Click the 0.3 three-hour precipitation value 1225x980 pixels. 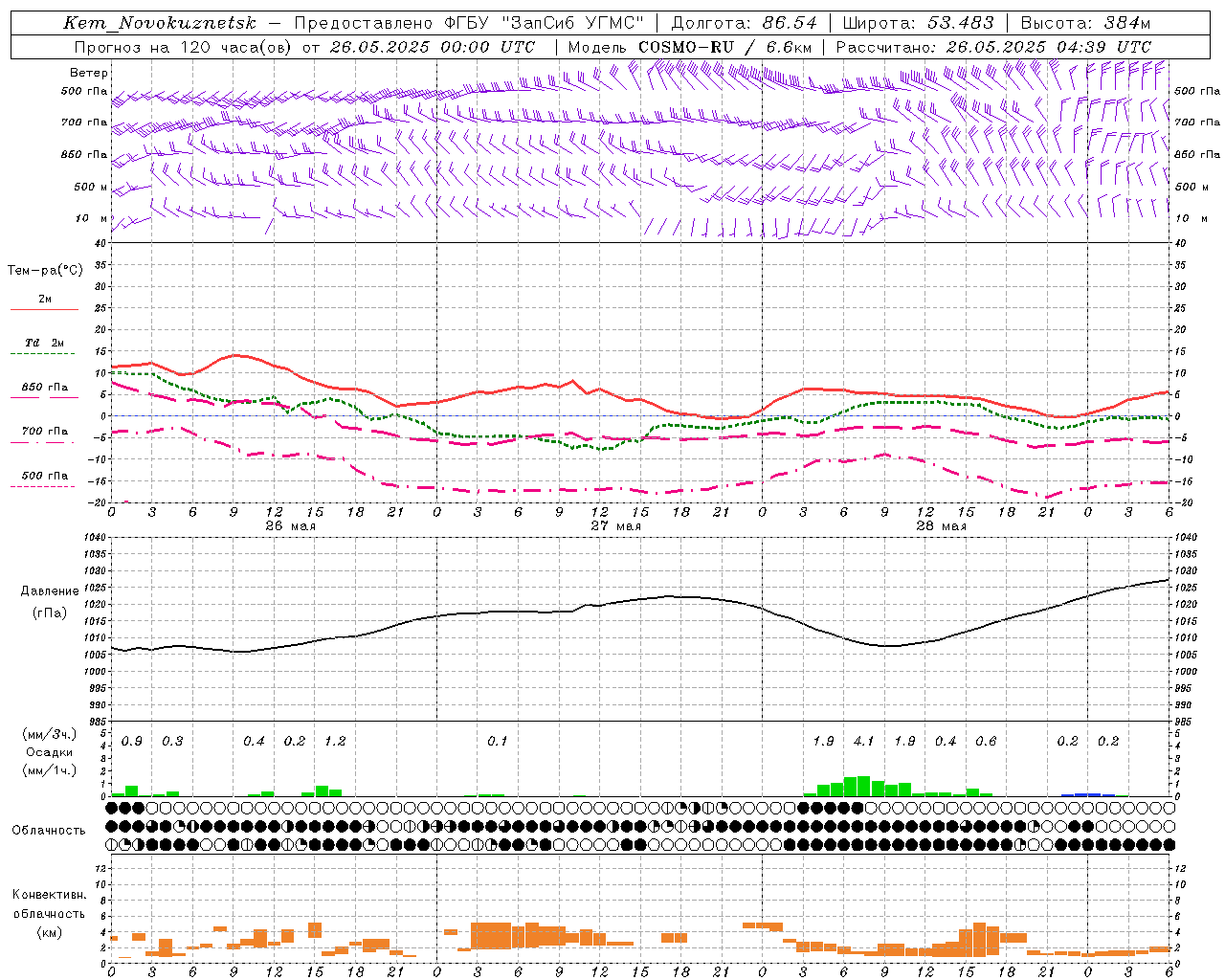tap(172, 742)
